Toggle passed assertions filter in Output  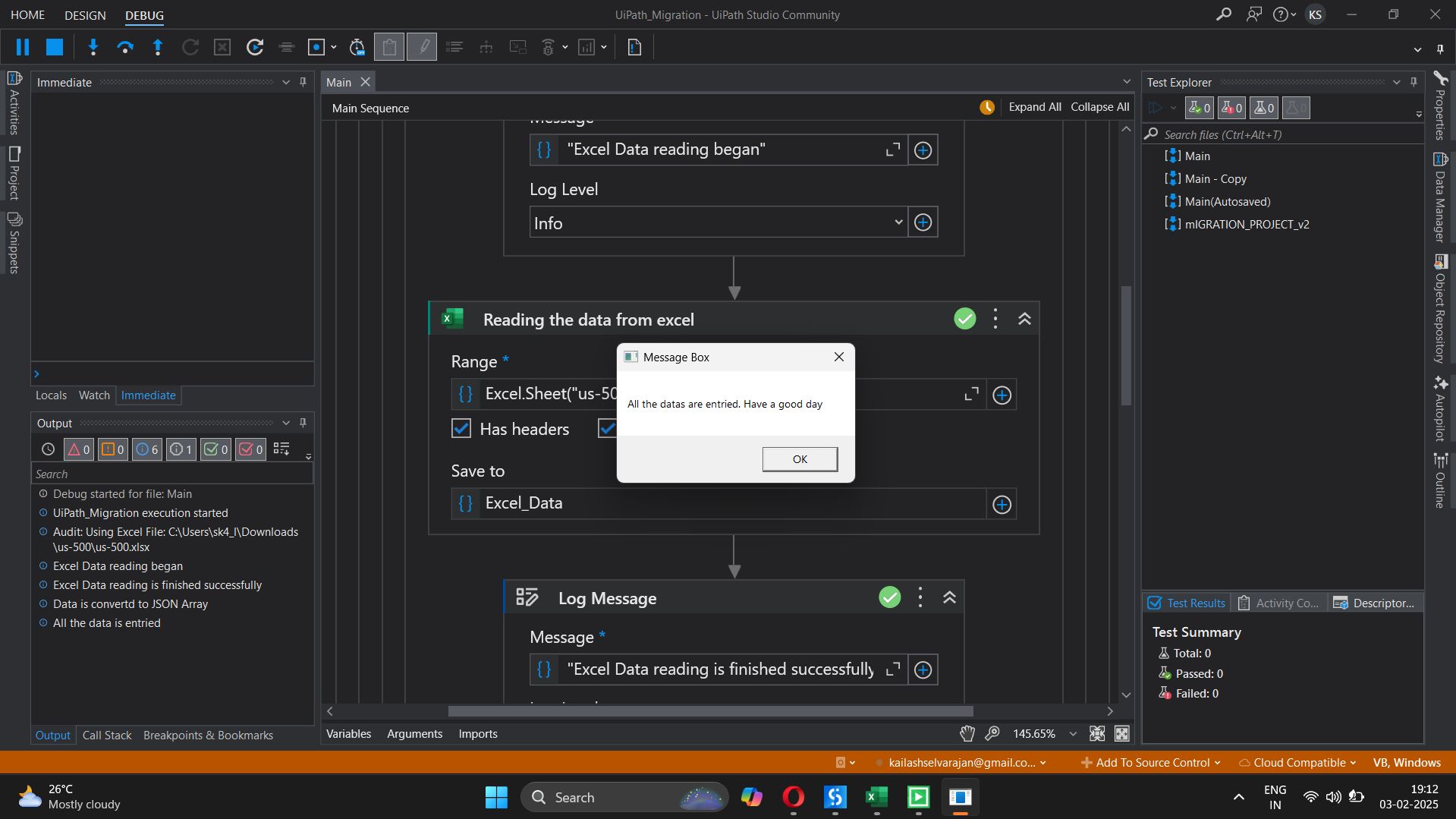215,449
